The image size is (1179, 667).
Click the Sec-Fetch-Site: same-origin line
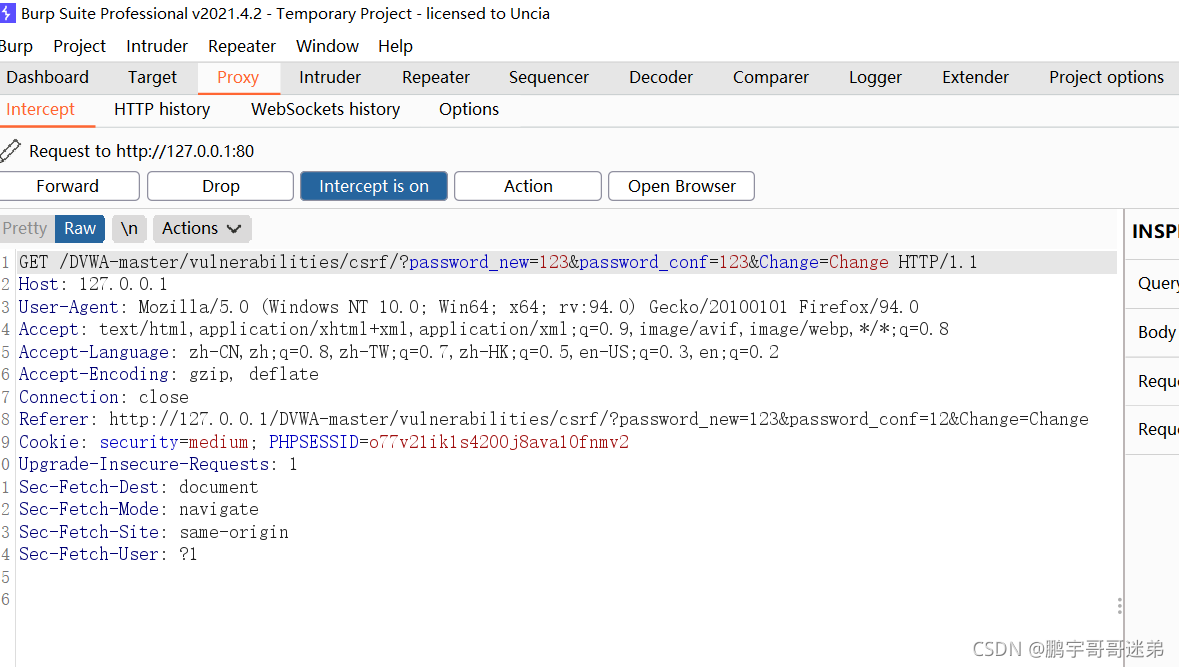tap(153, 532)
